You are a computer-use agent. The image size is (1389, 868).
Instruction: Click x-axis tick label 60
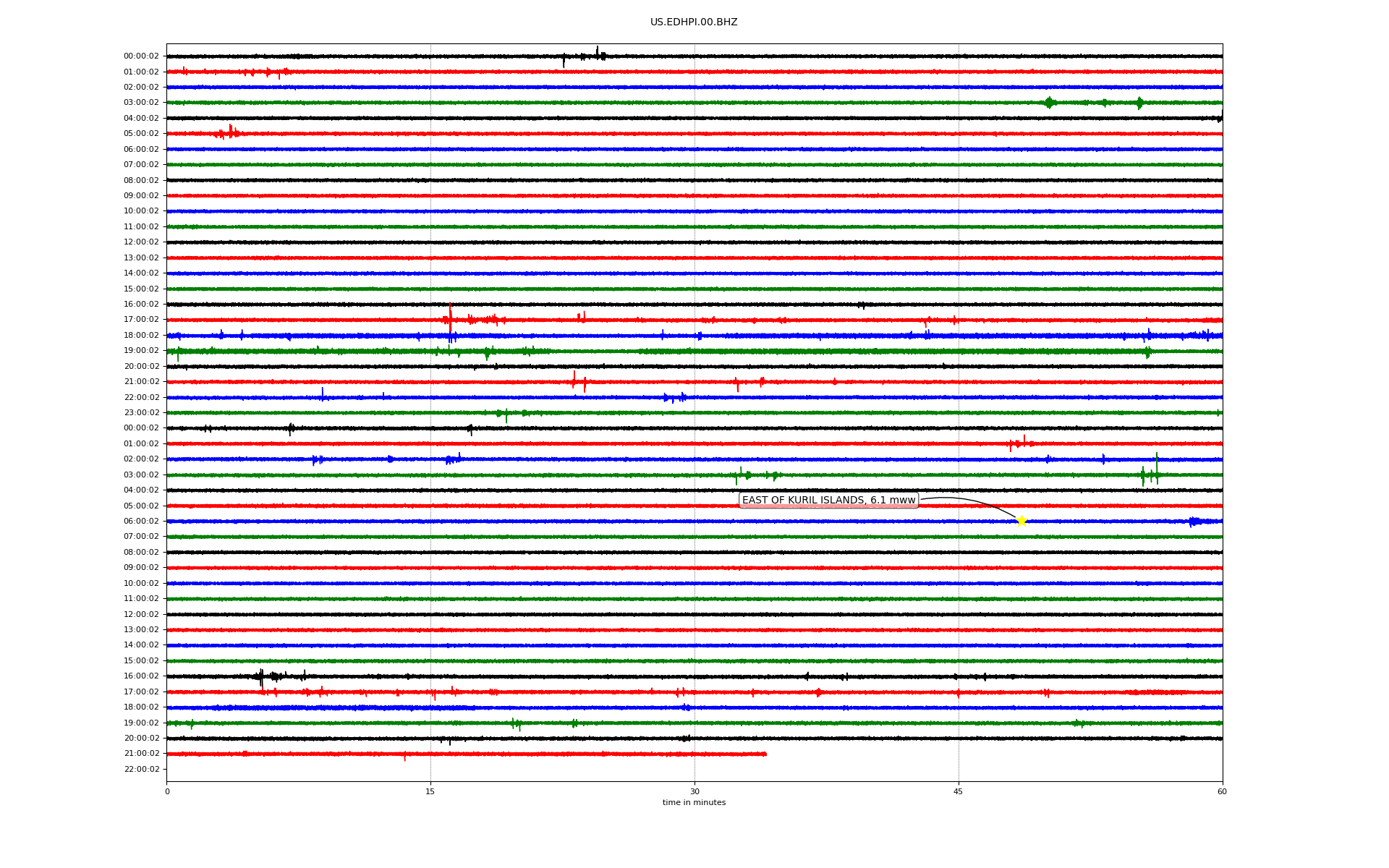pos(1222,791)
